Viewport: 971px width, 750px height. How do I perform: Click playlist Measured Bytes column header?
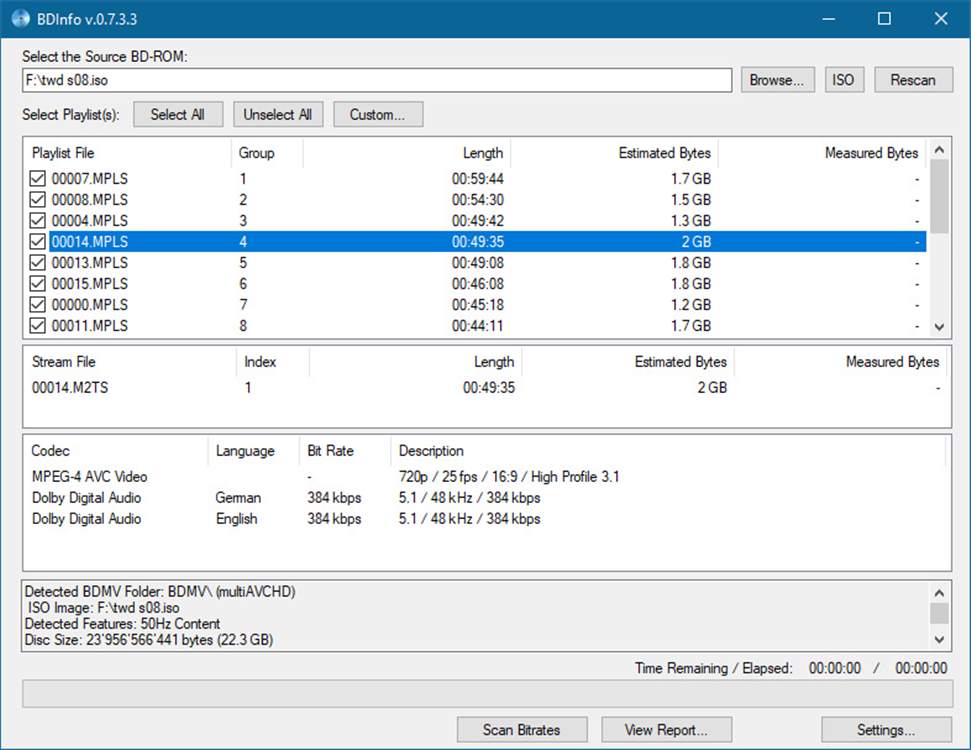[x=822, y=153]
